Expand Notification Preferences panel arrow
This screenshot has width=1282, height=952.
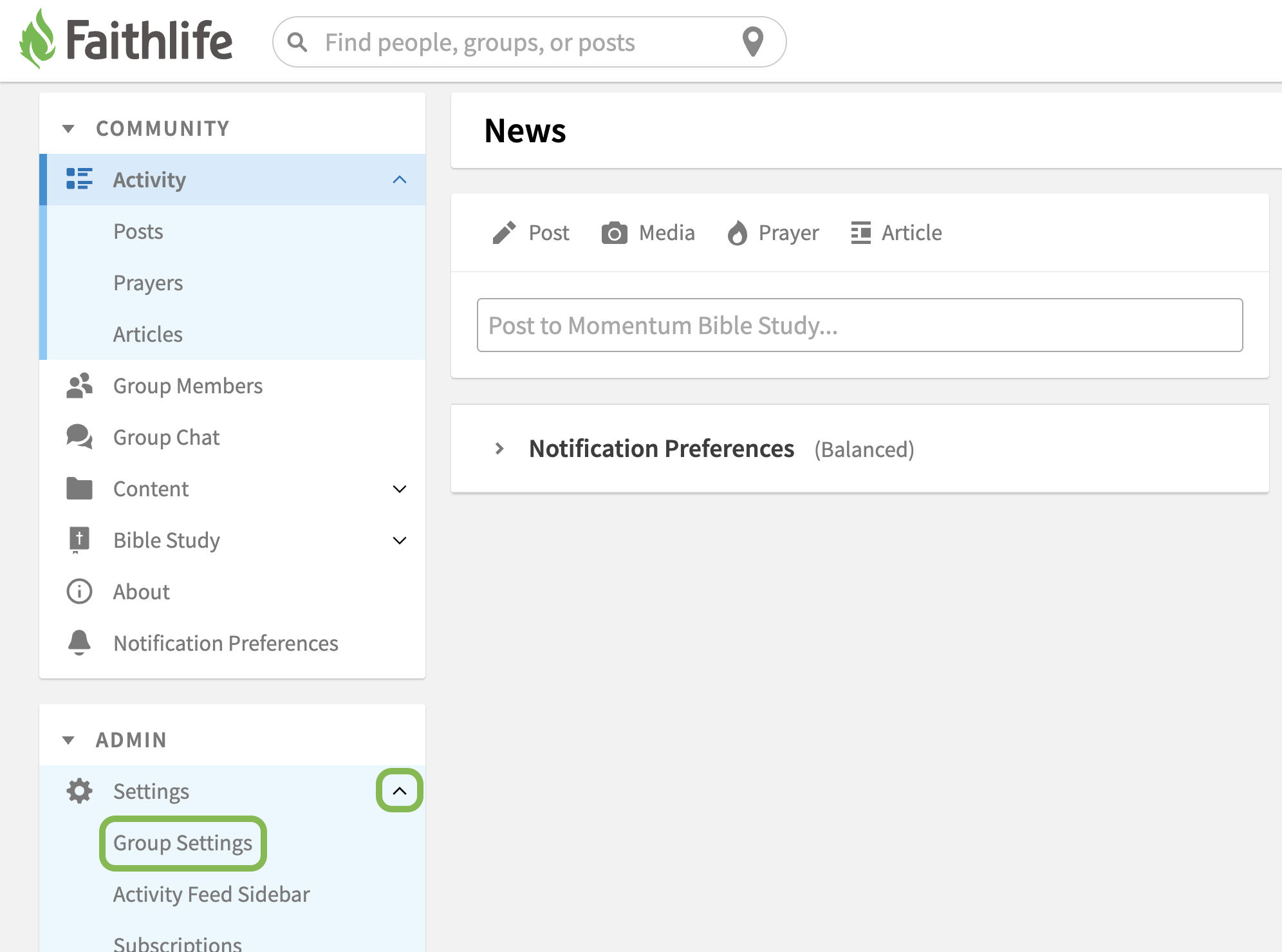click(499, 449)
